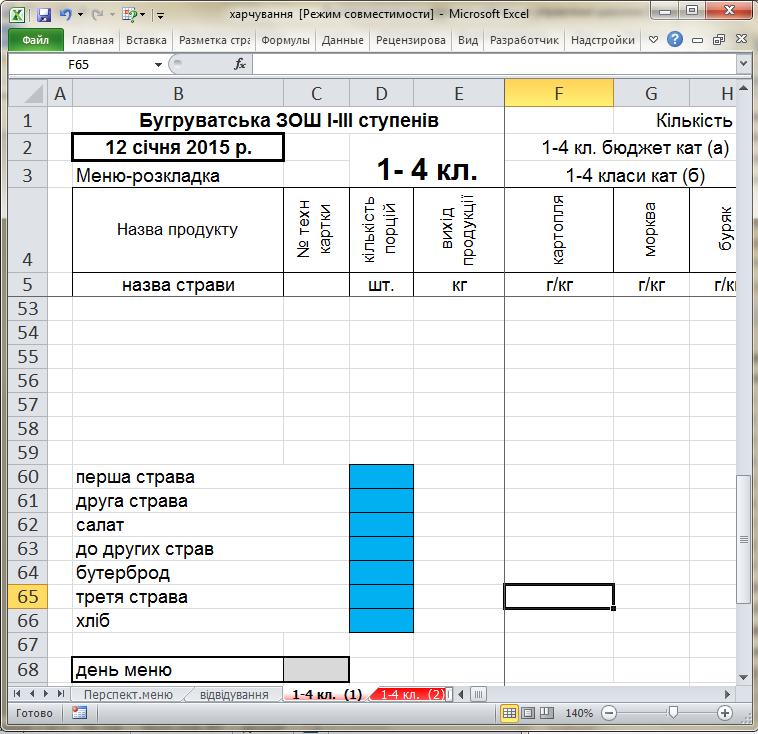
Task: Click the 140% zoom level button
Action: [x=579, y=713]
